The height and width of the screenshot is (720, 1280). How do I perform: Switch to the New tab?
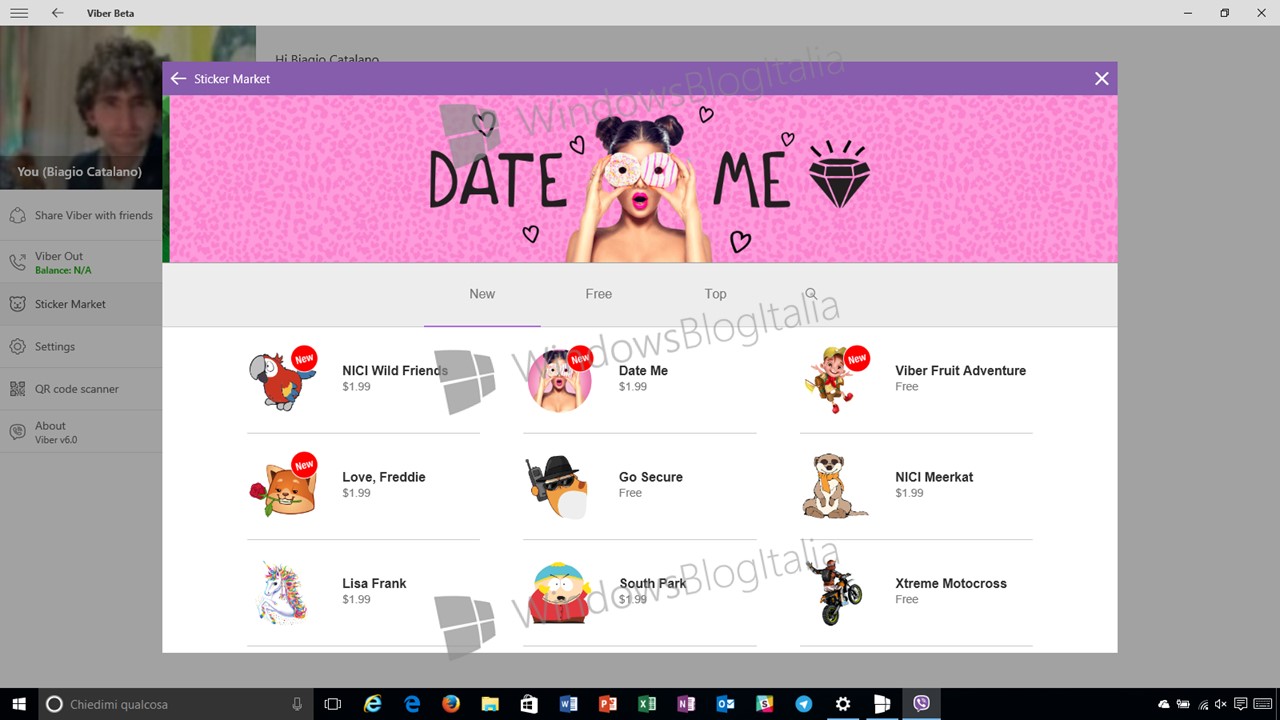pyautogui.click(x=482, y=294)
